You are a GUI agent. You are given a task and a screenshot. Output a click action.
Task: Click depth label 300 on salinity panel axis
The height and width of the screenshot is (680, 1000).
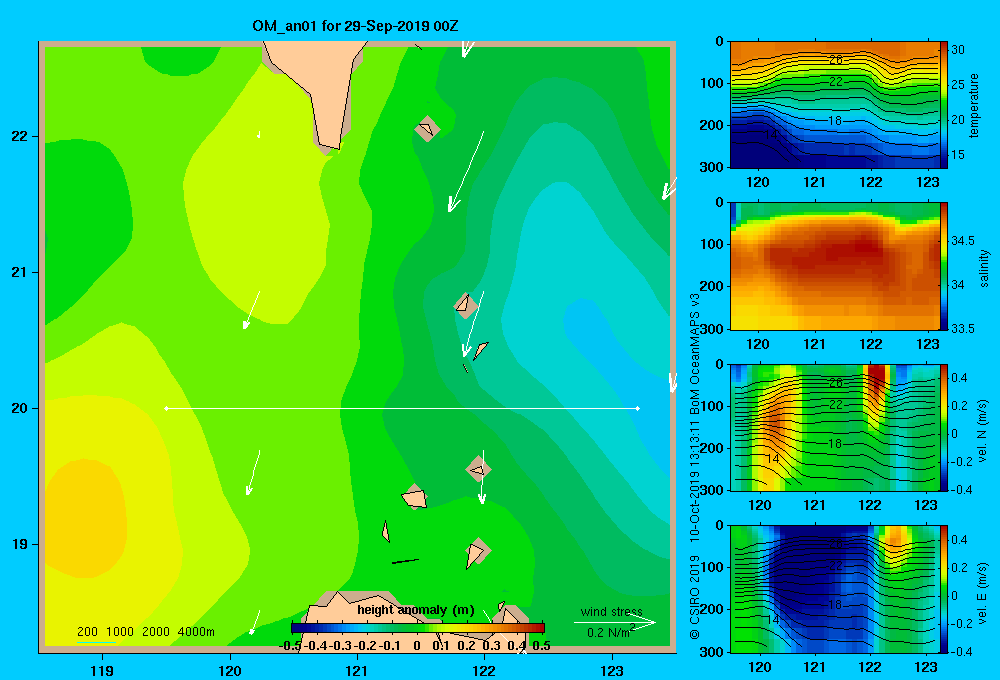point(712,329)
